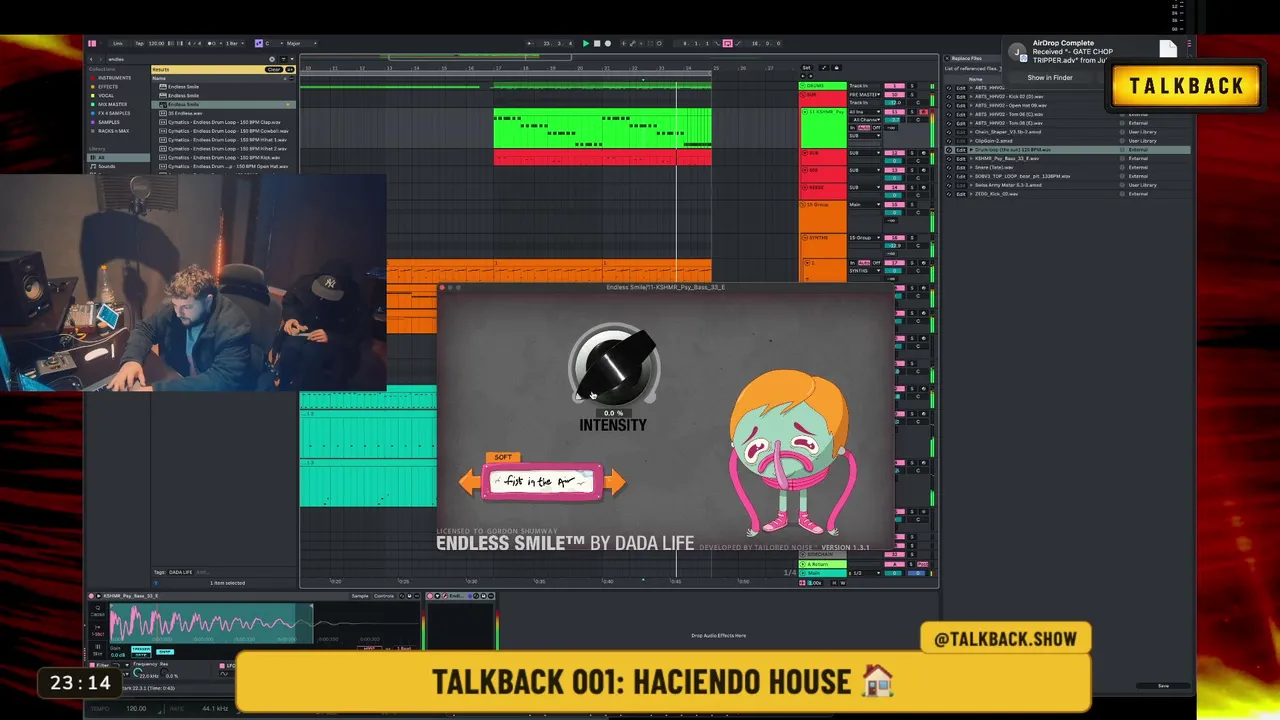Toggle the sampler SNAP button
This screenshot has height=720, width=1280.
[x=165, y=652]
